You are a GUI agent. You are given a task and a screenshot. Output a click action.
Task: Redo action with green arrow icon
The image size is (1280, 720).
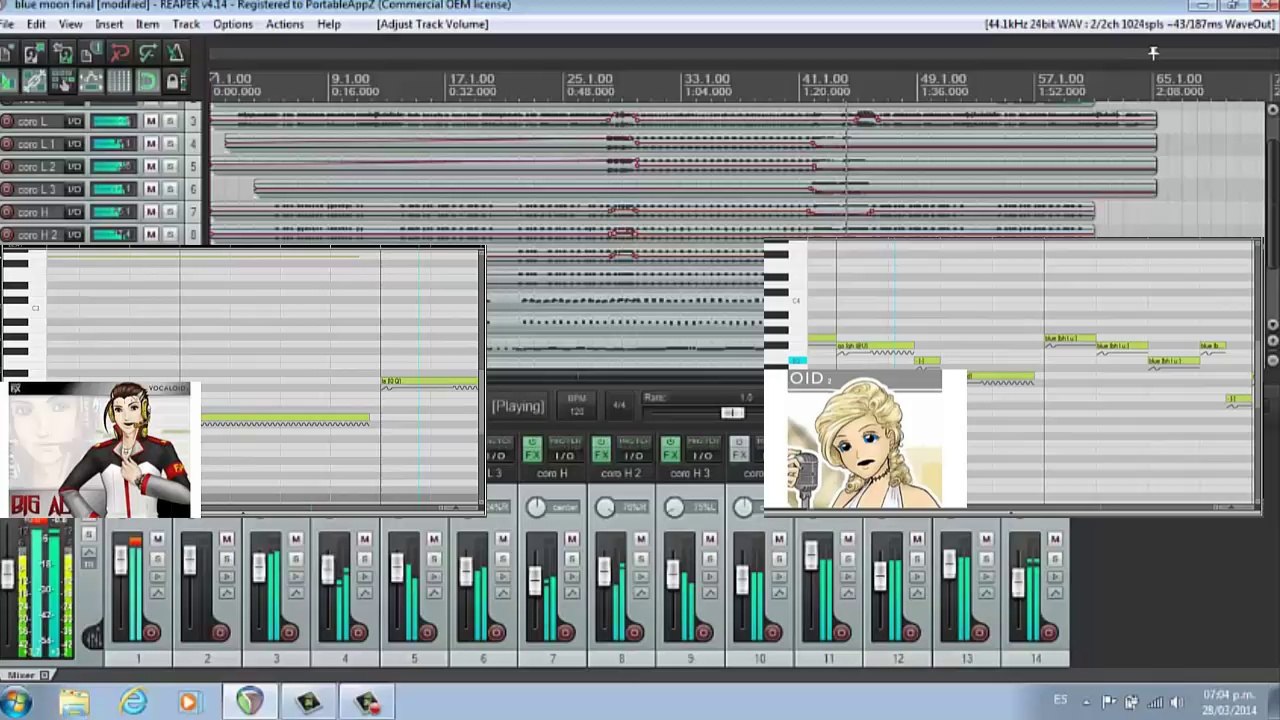click(x=147, y=52)
